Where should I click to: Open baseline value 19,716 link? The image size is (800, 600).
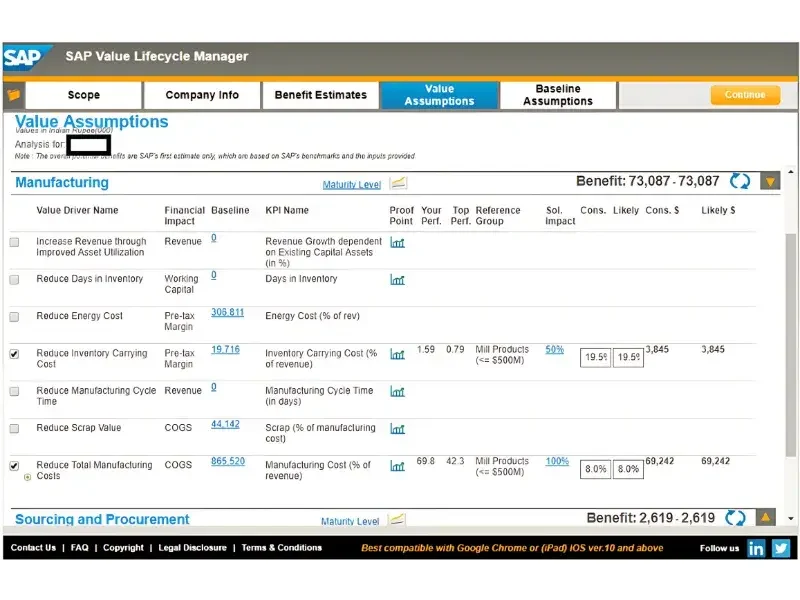(226, 349)
